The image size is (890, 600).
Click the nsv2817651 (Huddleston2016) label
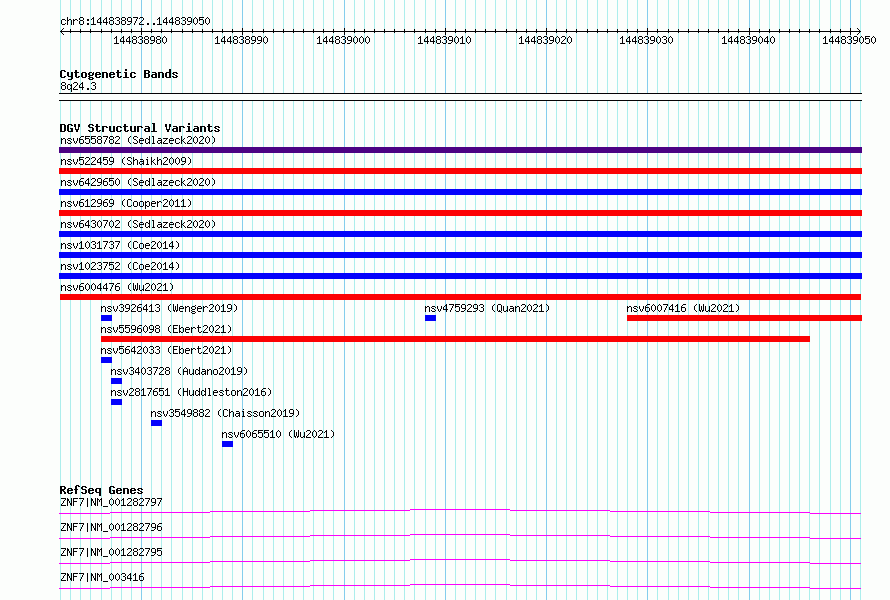191,392
